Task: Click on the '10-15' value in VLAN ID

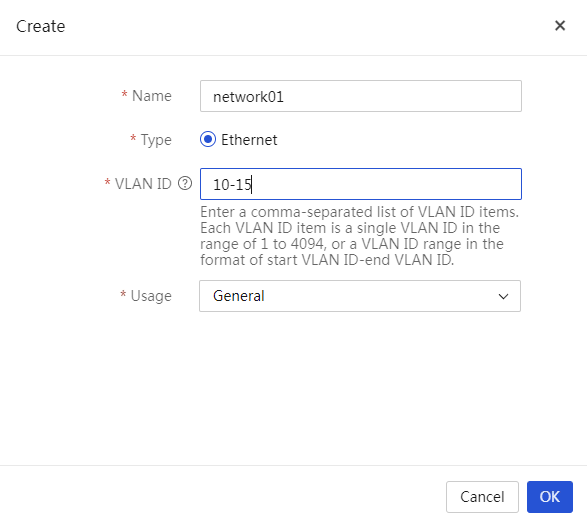Action: [x=232, y=184]
